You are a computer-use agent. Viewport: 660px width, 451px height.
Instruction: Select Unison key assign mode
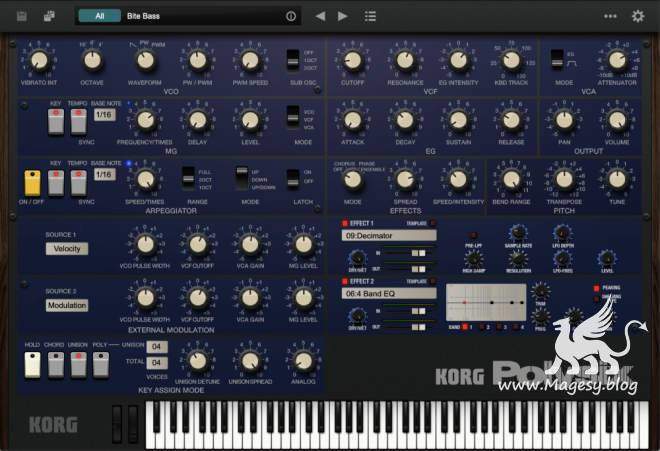tap(78, 365)
